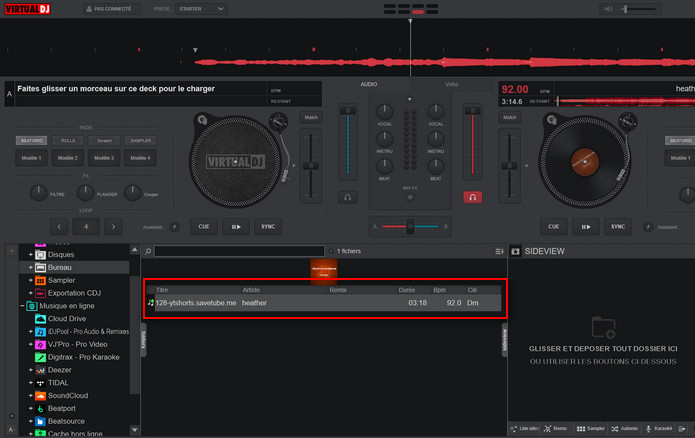Click the left deck Modèle 3 pad

[x=104, y=158]
